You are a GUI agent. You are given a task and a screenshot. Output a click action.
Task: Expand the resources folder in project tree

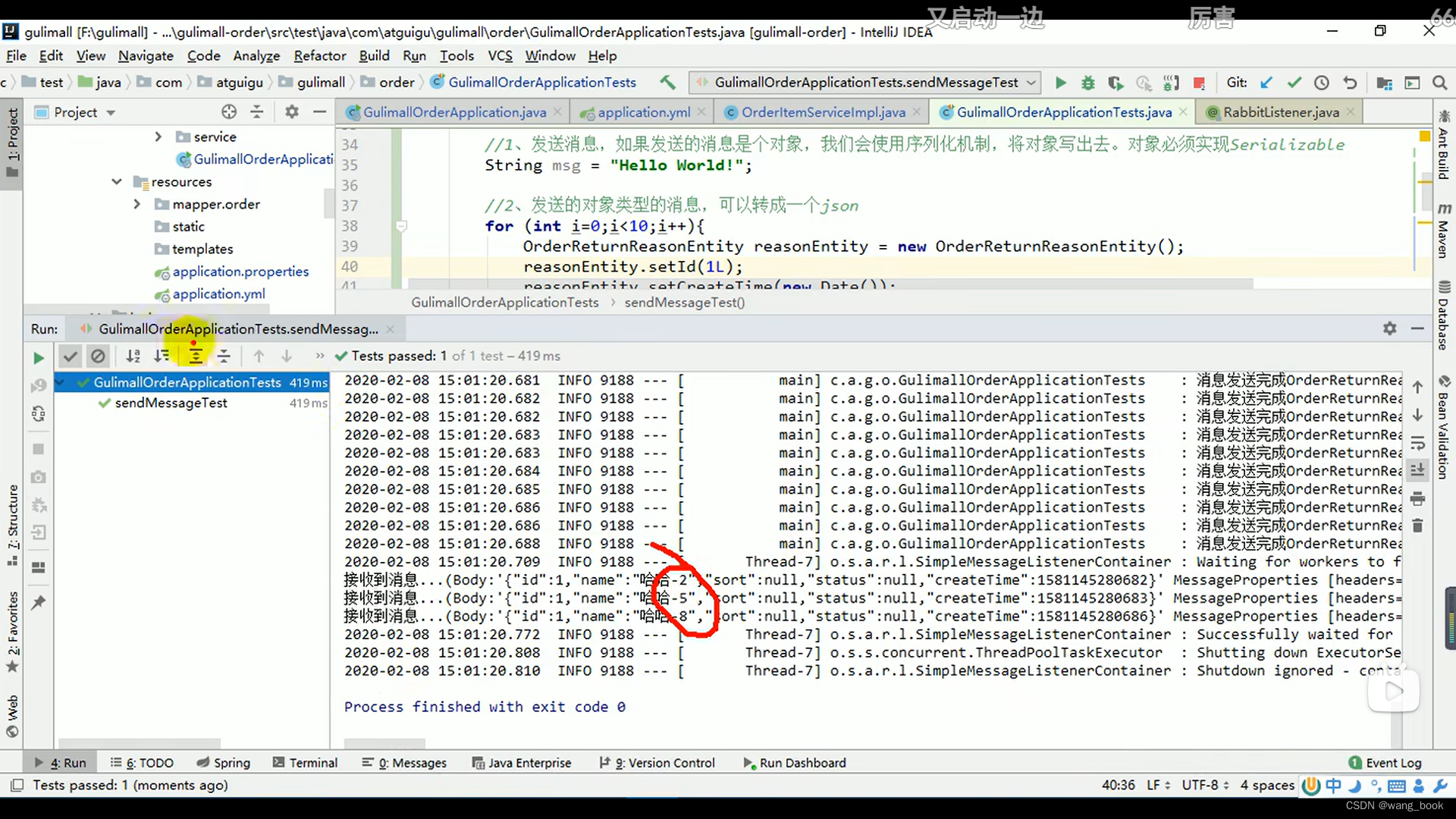click(x=117, y=181)
